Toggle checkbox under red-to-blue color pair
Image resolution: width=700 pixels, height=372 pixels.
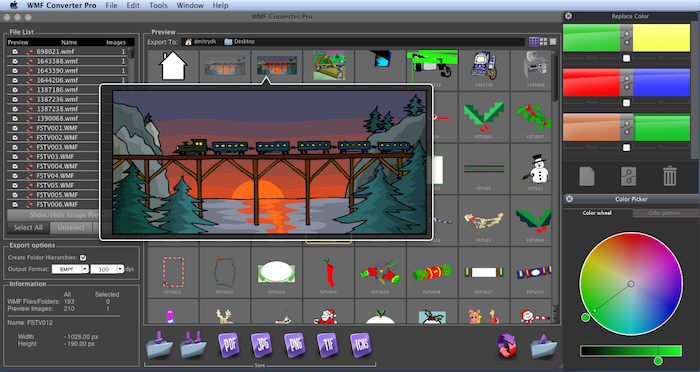click(x=626, y=103)
